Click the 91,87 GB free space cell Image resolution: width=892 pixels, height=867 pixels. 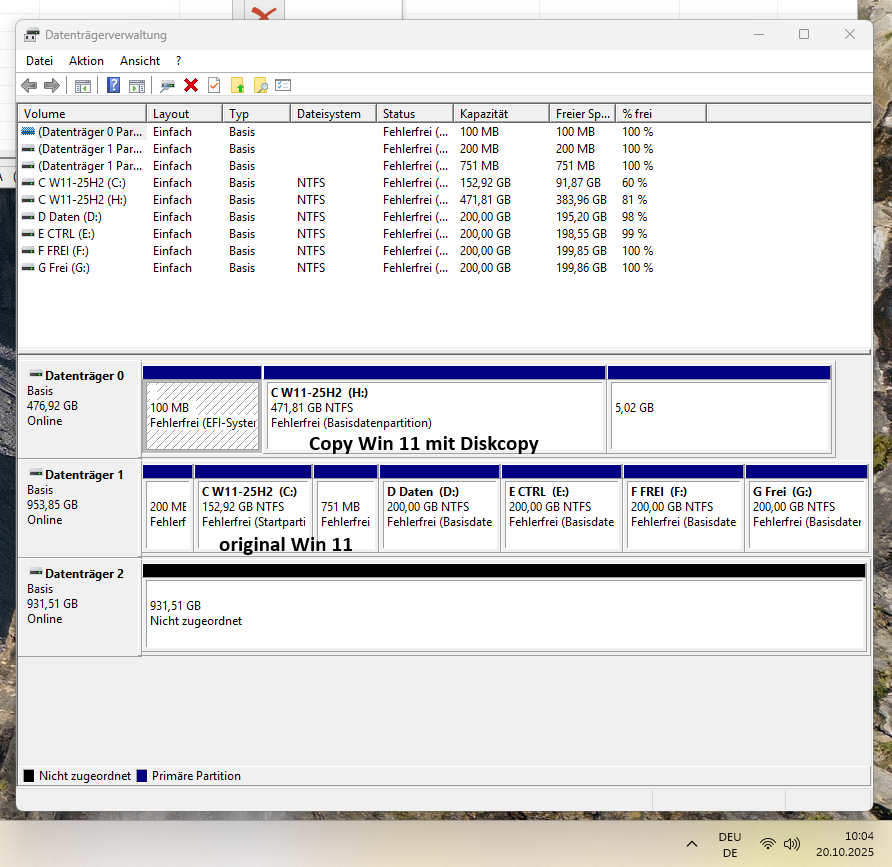coord(579,183)
